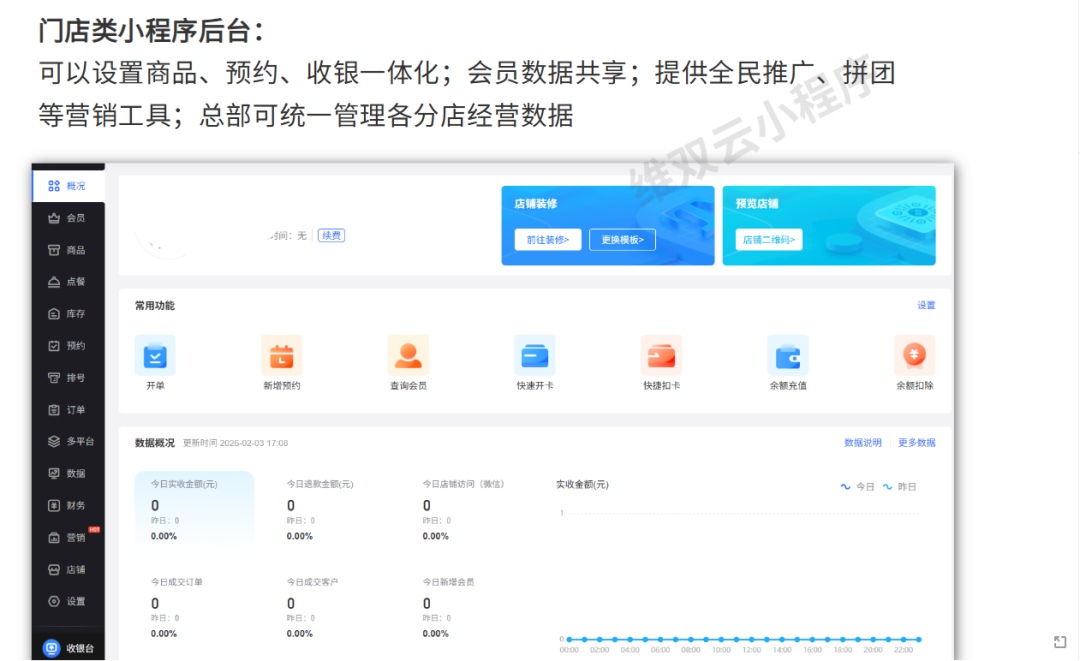Toggle the 今日 series in chart legend
1080x661 pixels.
point(857,487)
